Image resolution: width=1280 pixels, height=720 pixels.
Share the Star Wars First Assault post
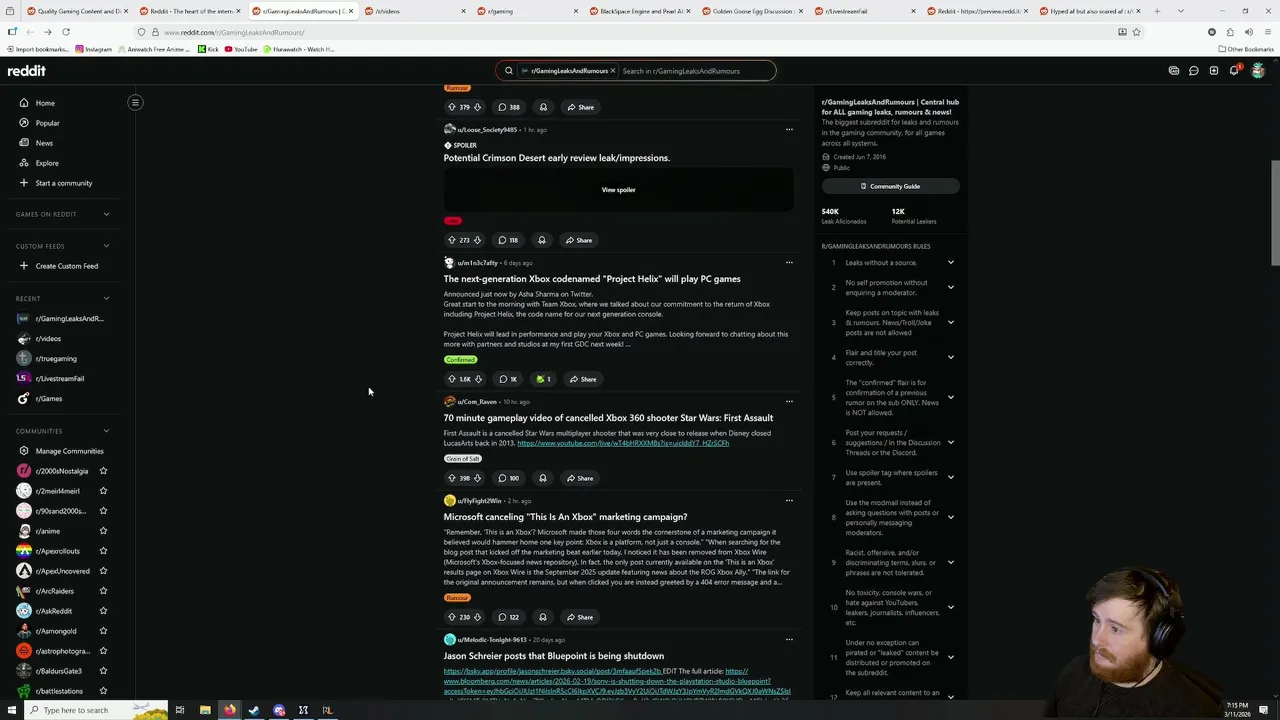coord(580,478)
